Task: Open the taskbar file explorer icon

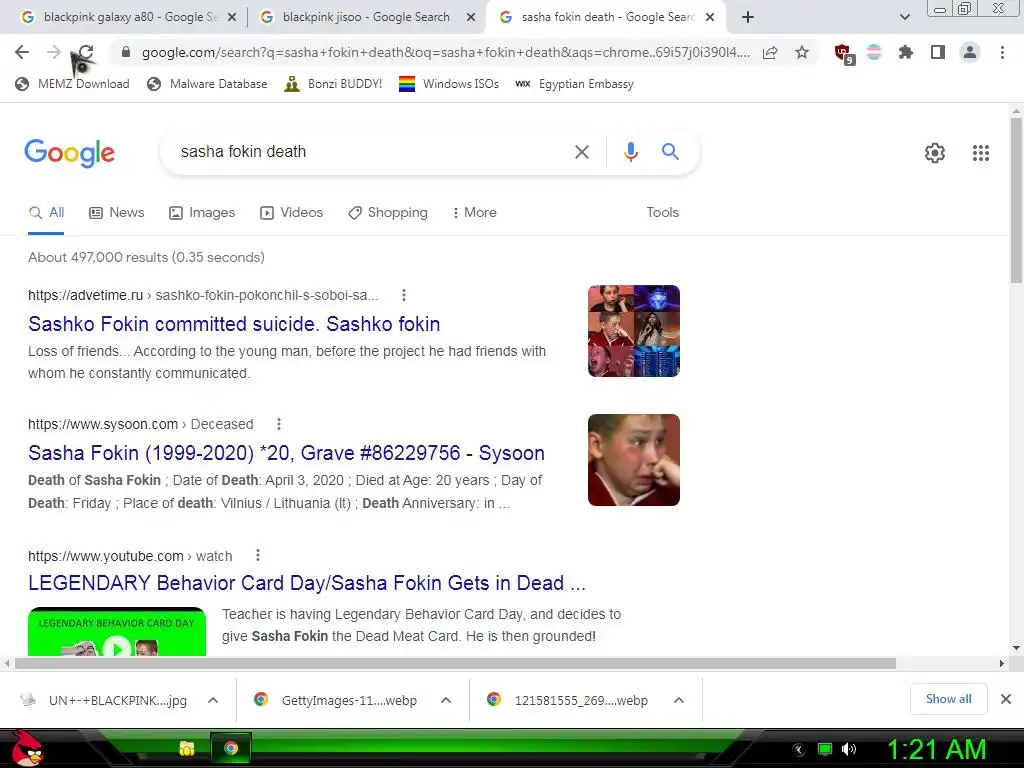Action: 187,748
